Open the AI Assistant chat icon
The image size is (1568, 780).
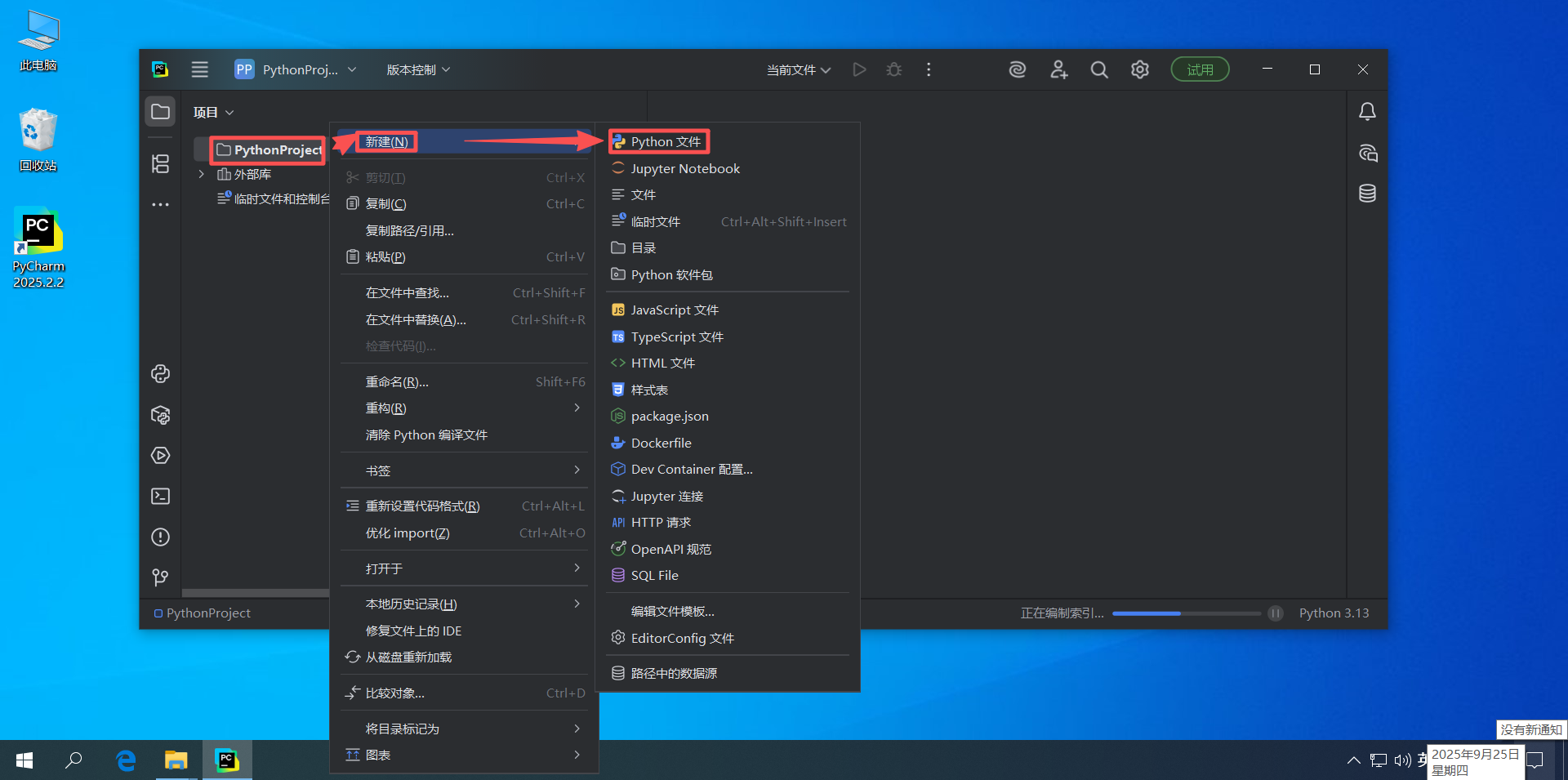[1367, 153]
